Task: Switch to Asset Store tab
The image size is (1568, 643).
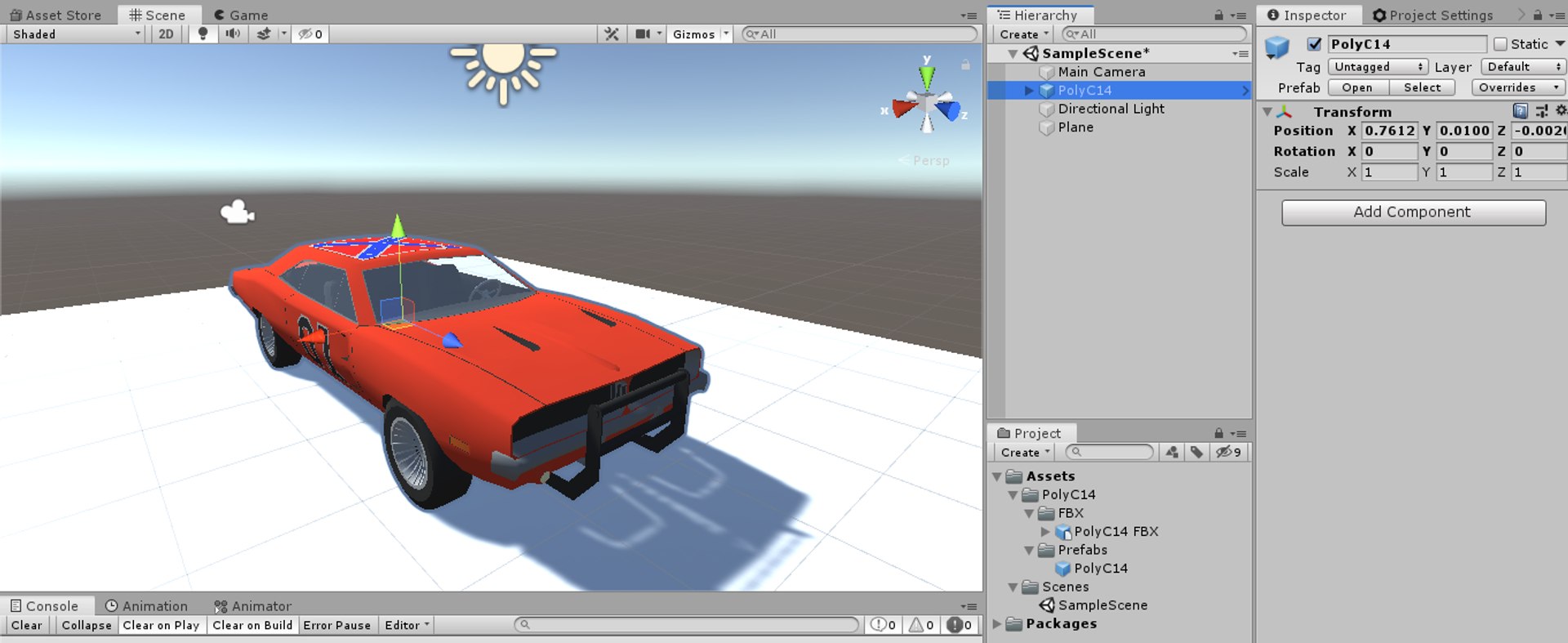Action: pyautogui.click(x=56, y=15)
